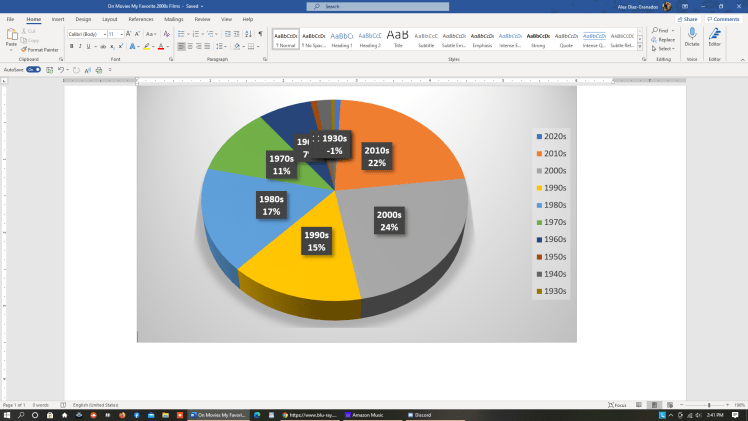Click the Share button
The image size is (748, 421).
[x=688, y=18]
